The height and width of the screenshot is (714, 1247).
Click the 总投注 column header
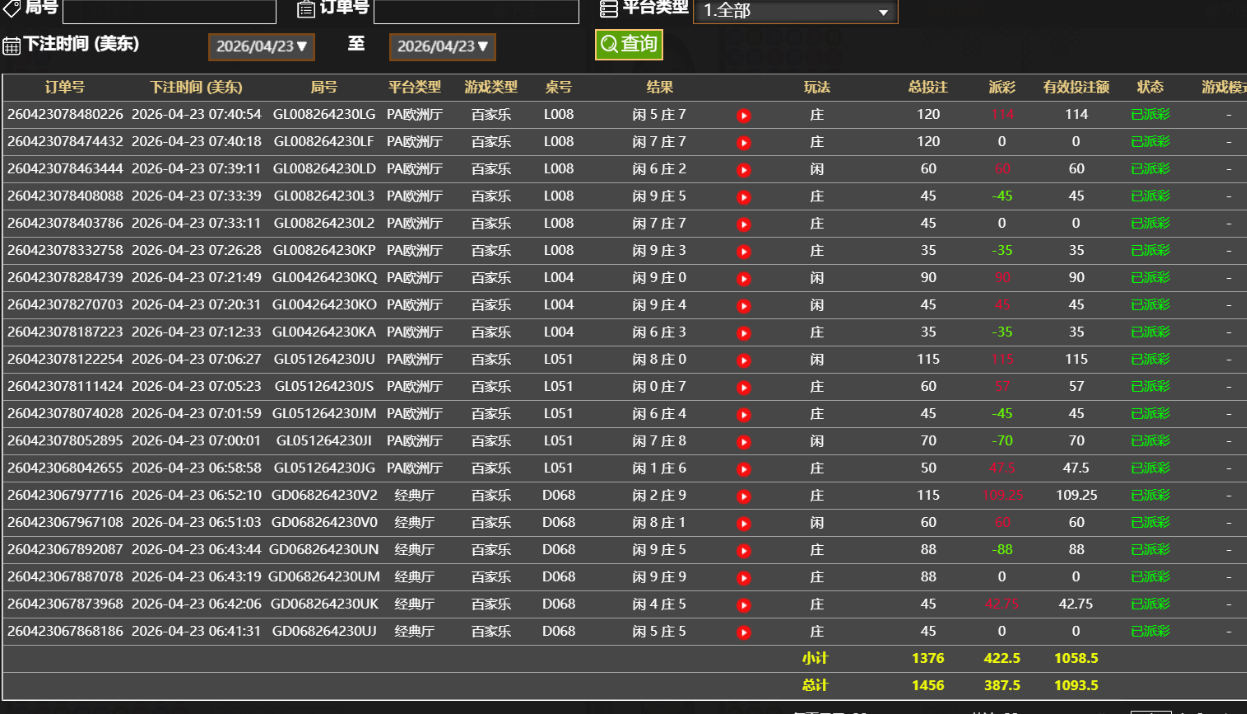click(x=928, y=87)
